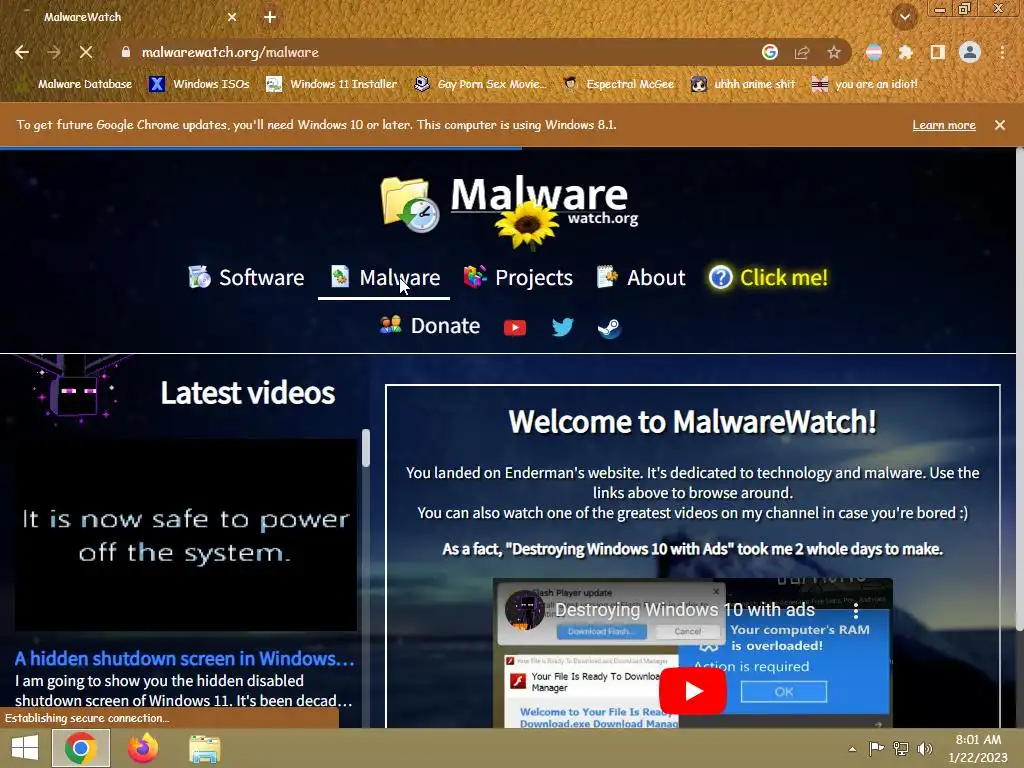Close the MalwareWatch tab
Screen dimensions: 1024x768
coord(232,17)
